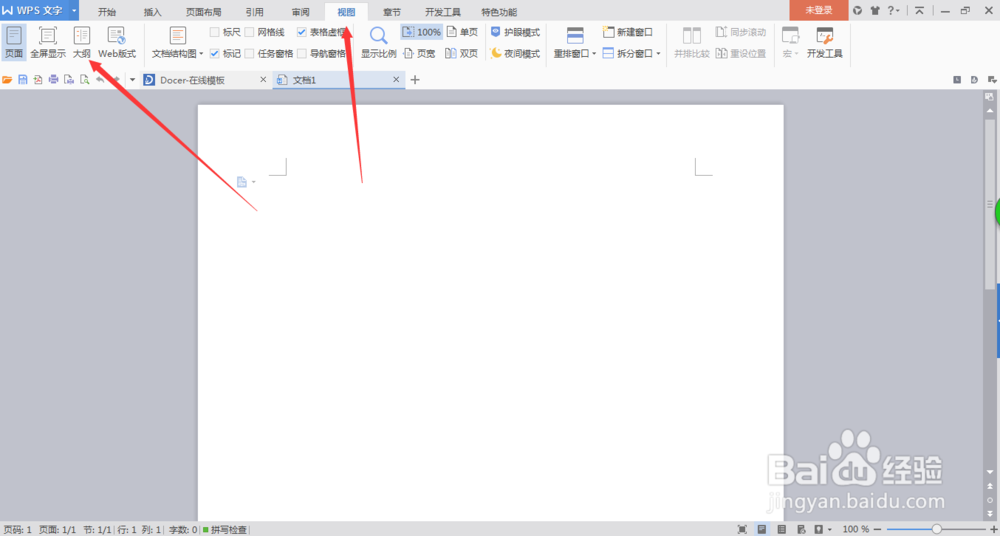Select 双页 two pages view
Screen dimensions: 1000x536
point(462,54)
